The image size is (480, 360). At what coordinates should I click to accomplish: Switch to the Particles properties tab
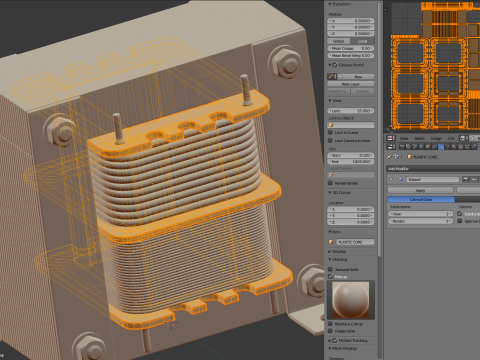click(x=467, y=146)
